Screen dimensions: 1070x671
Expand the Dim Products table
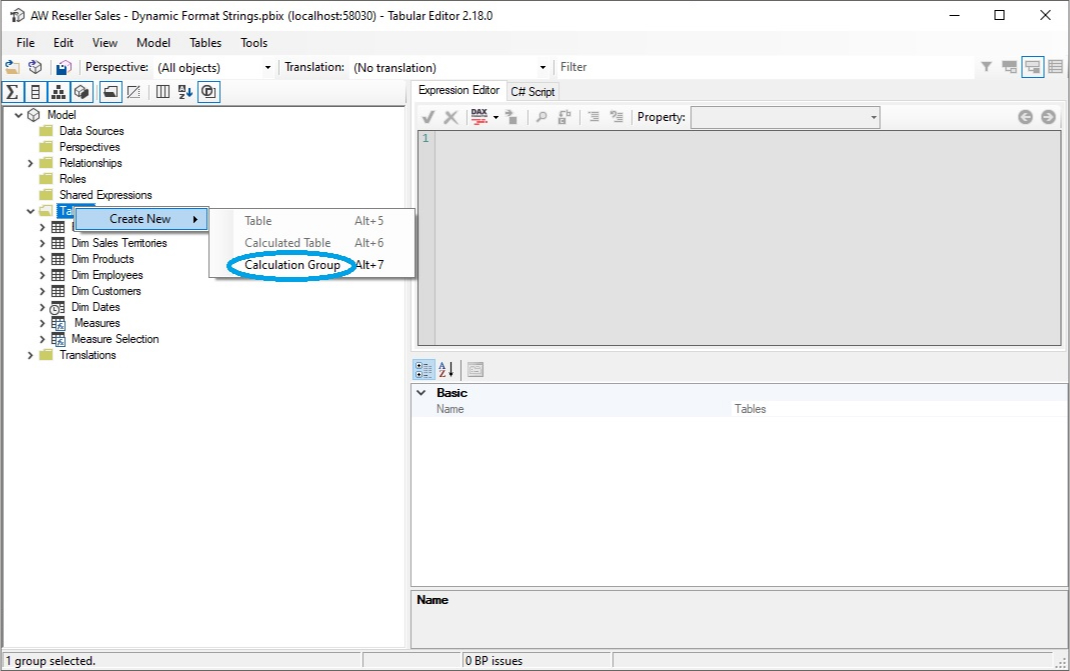coord(40,258)
